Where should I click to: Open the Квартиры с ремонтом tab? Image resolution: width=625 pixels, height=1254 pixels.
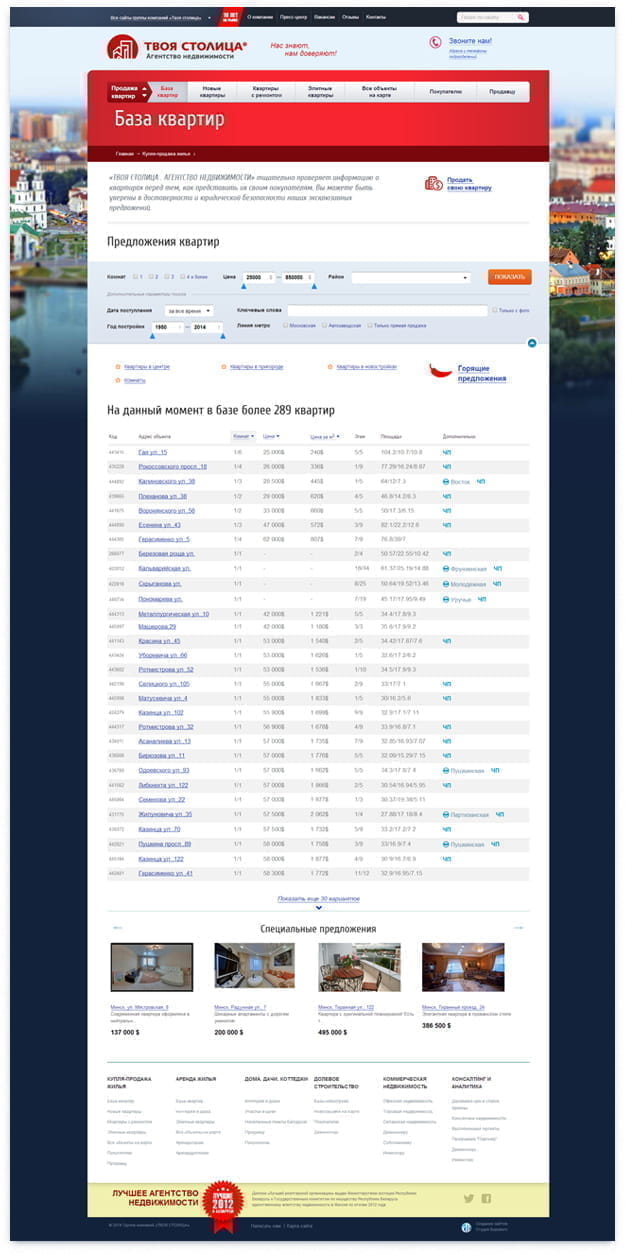tap(266, 92)
